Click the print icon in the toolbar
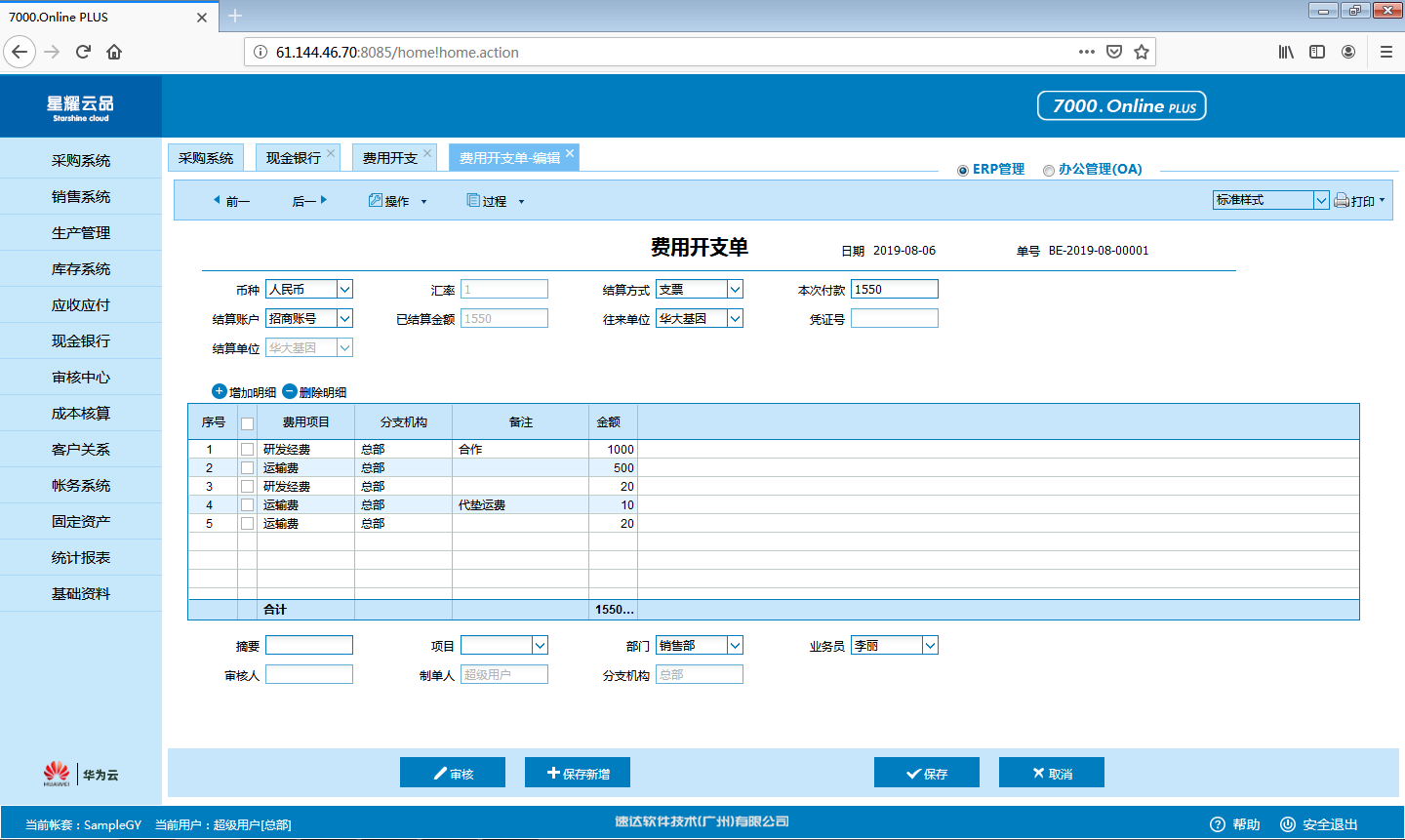The width and height of the screenshot is (1405, 840). [1342, 200]
